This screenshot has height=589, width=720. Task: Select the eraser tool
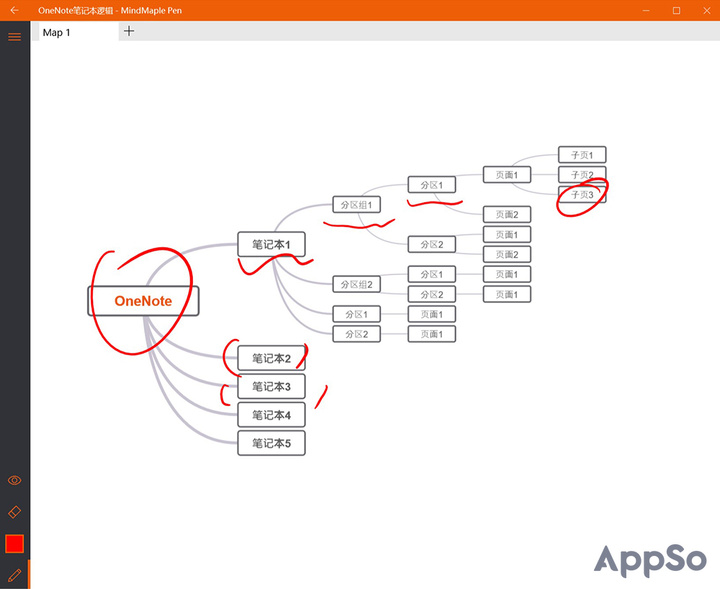[15, 512]
